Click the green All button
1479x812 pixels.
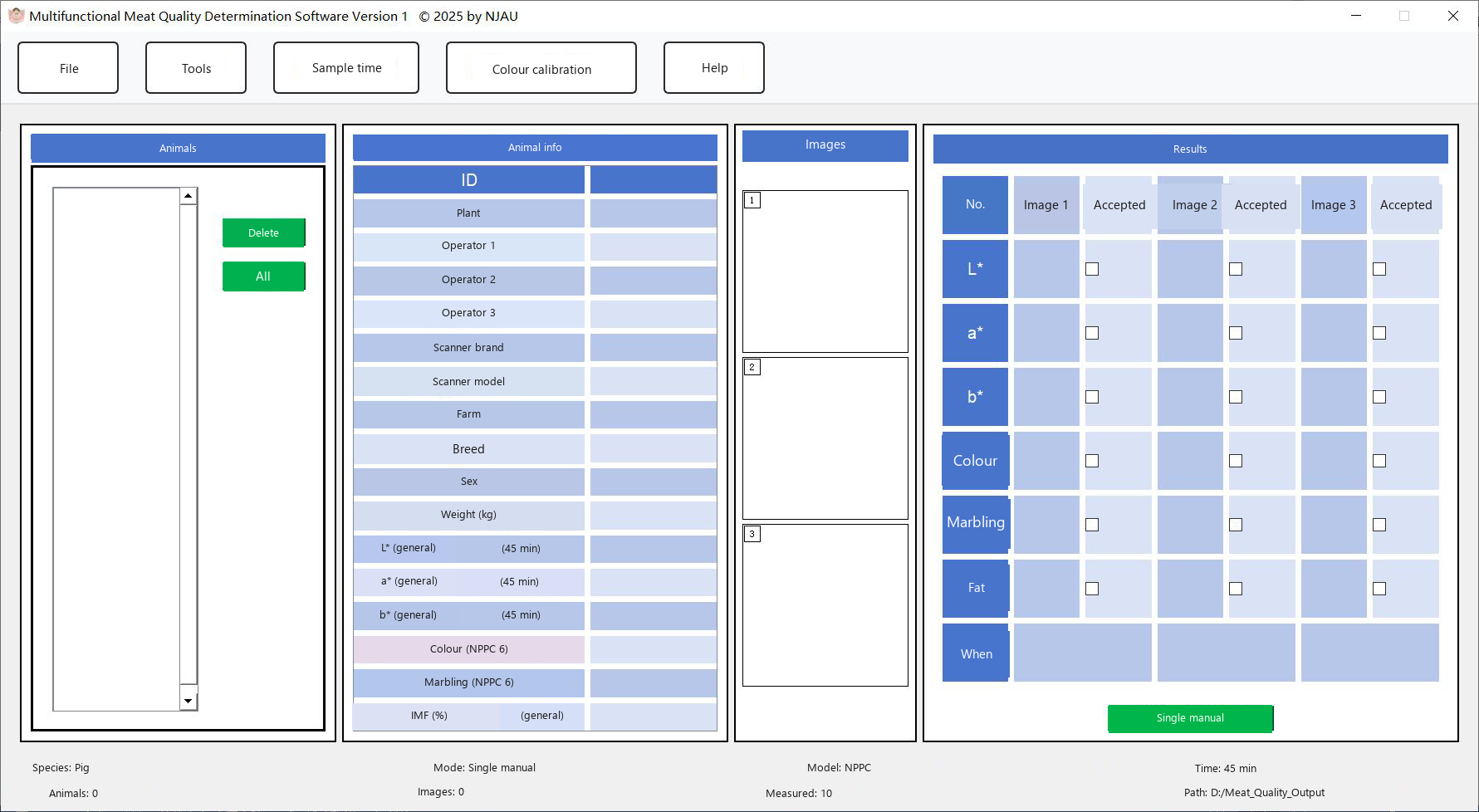(264, 276)
